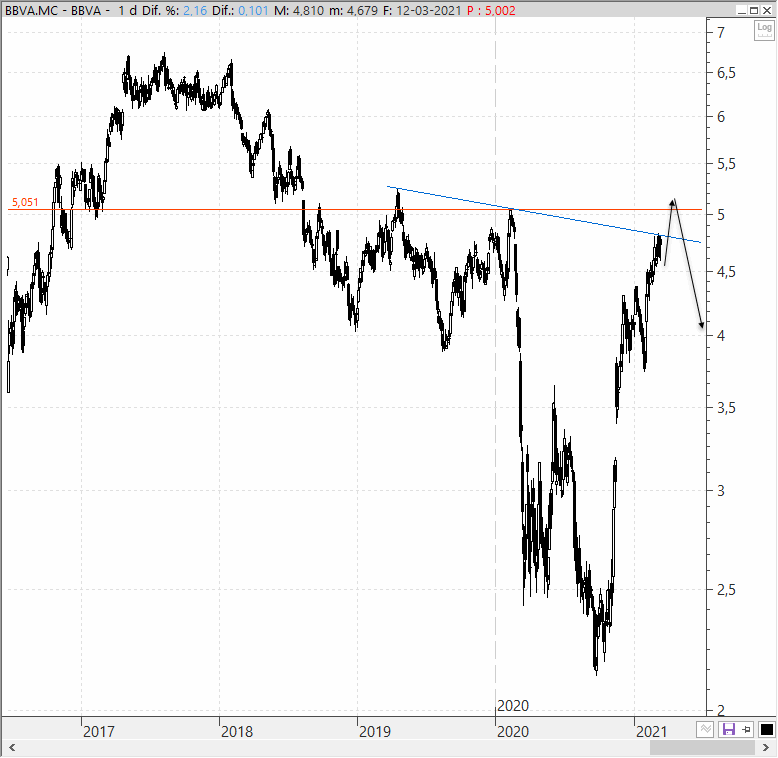Open the black color swatch
The width and height of the screenshot is (778, 758).
[767, 729]
